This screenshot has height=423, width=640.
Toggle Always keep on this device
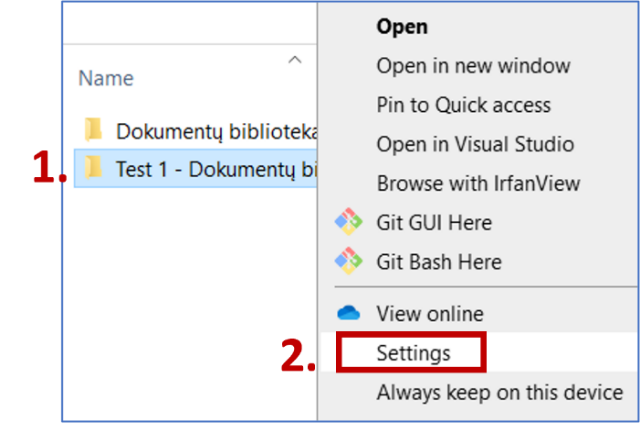point(499,393)
